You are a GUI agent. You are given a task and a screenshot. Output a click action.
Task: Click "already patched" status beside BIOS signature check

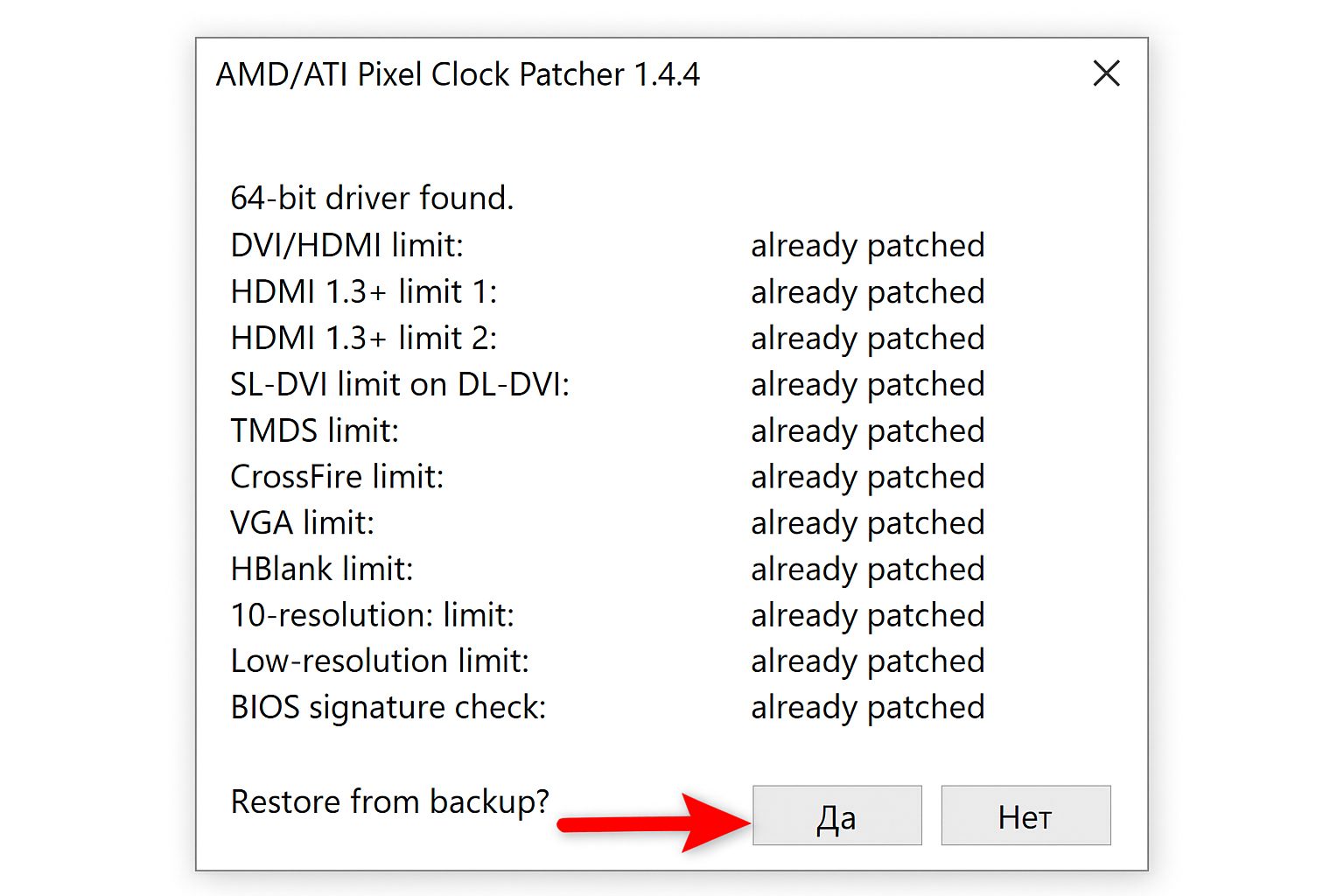coord(867,708)
